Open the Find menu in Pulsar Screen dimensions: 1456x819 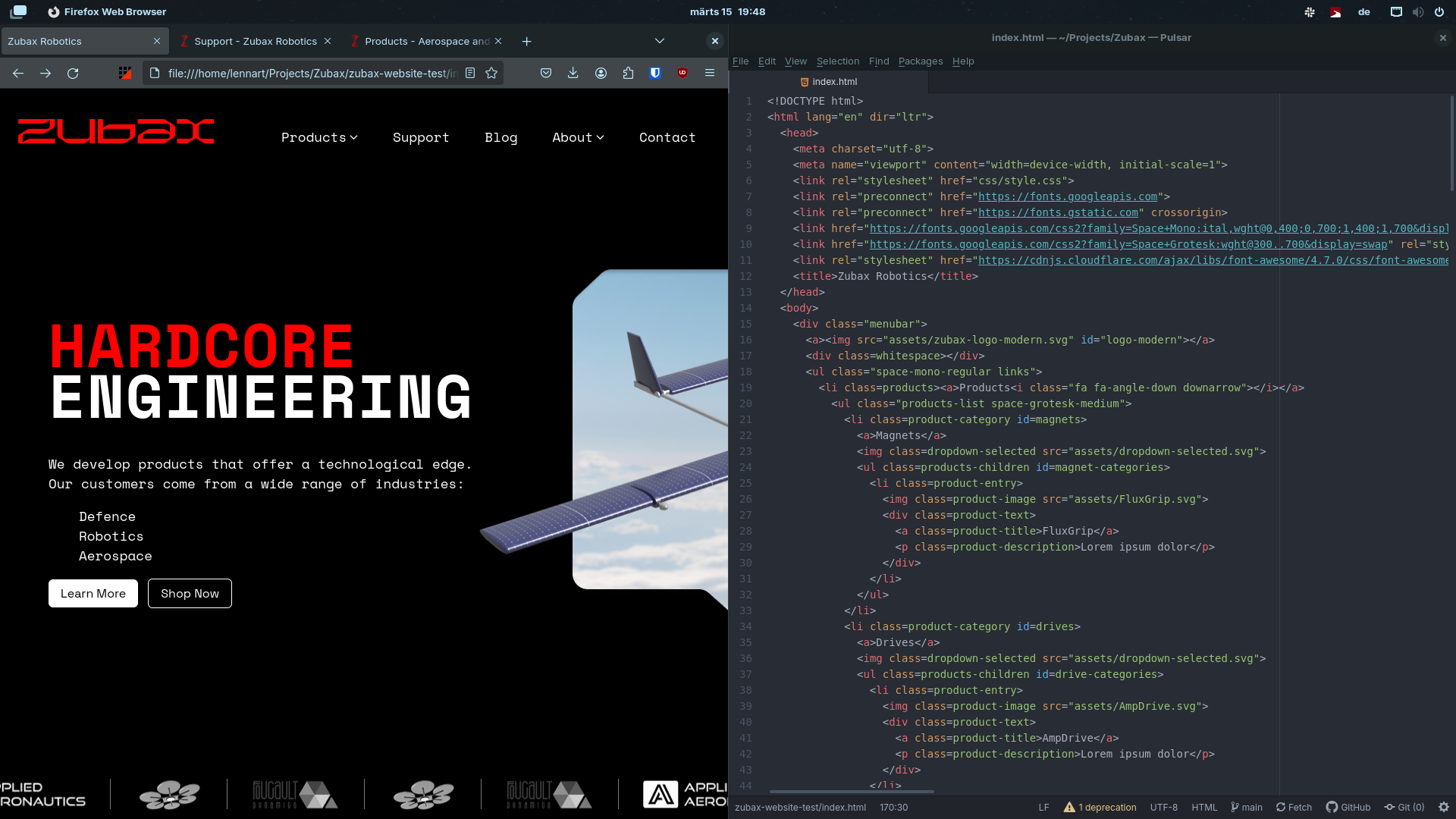879,61
